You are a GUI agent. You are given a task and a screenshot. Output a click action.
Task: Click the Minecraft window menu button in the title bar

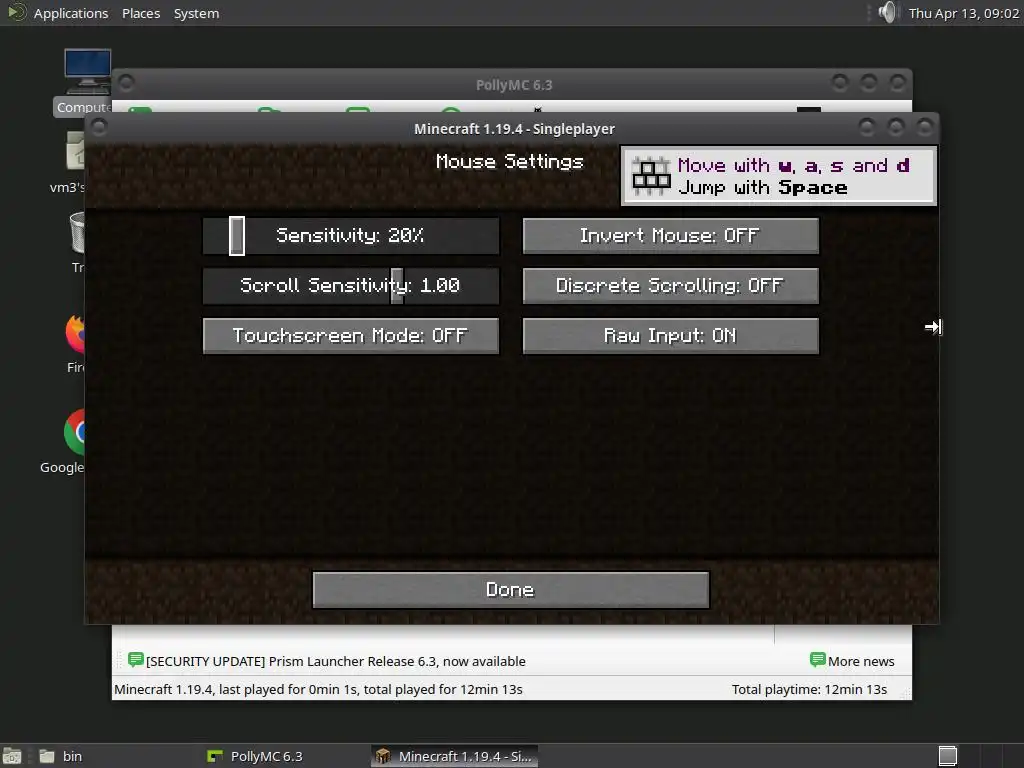(99, 127)
